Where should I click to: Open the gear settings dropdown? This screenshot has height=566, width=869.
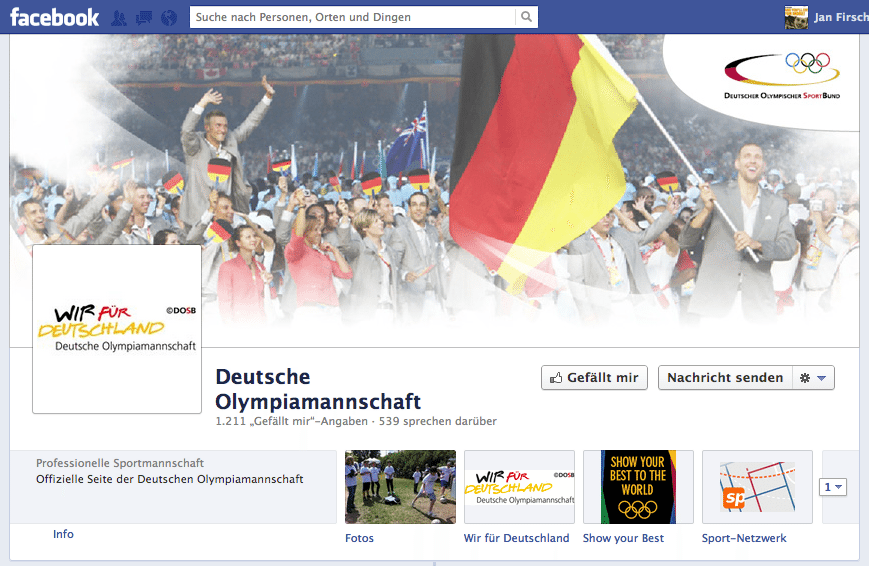[814, 378]
